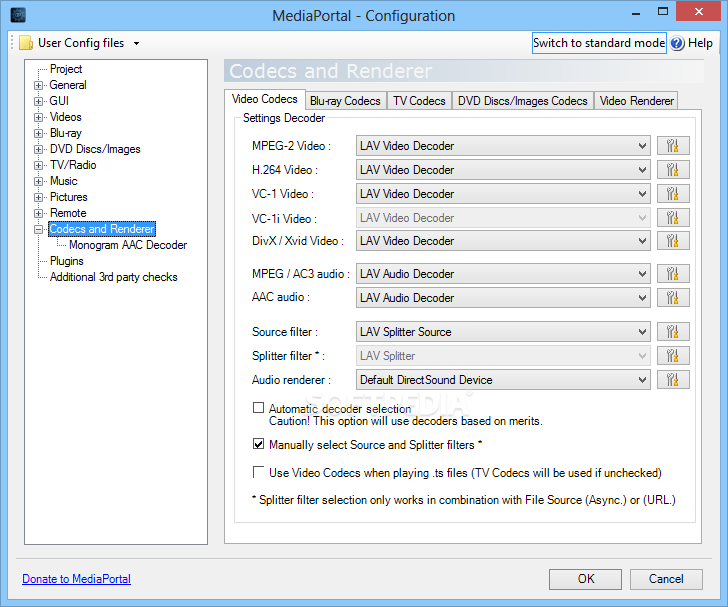The width and height of the screenshot is (728, 607).
Task: Expand the DVD Discs/Images tree node
Action: tap(39, 150)
